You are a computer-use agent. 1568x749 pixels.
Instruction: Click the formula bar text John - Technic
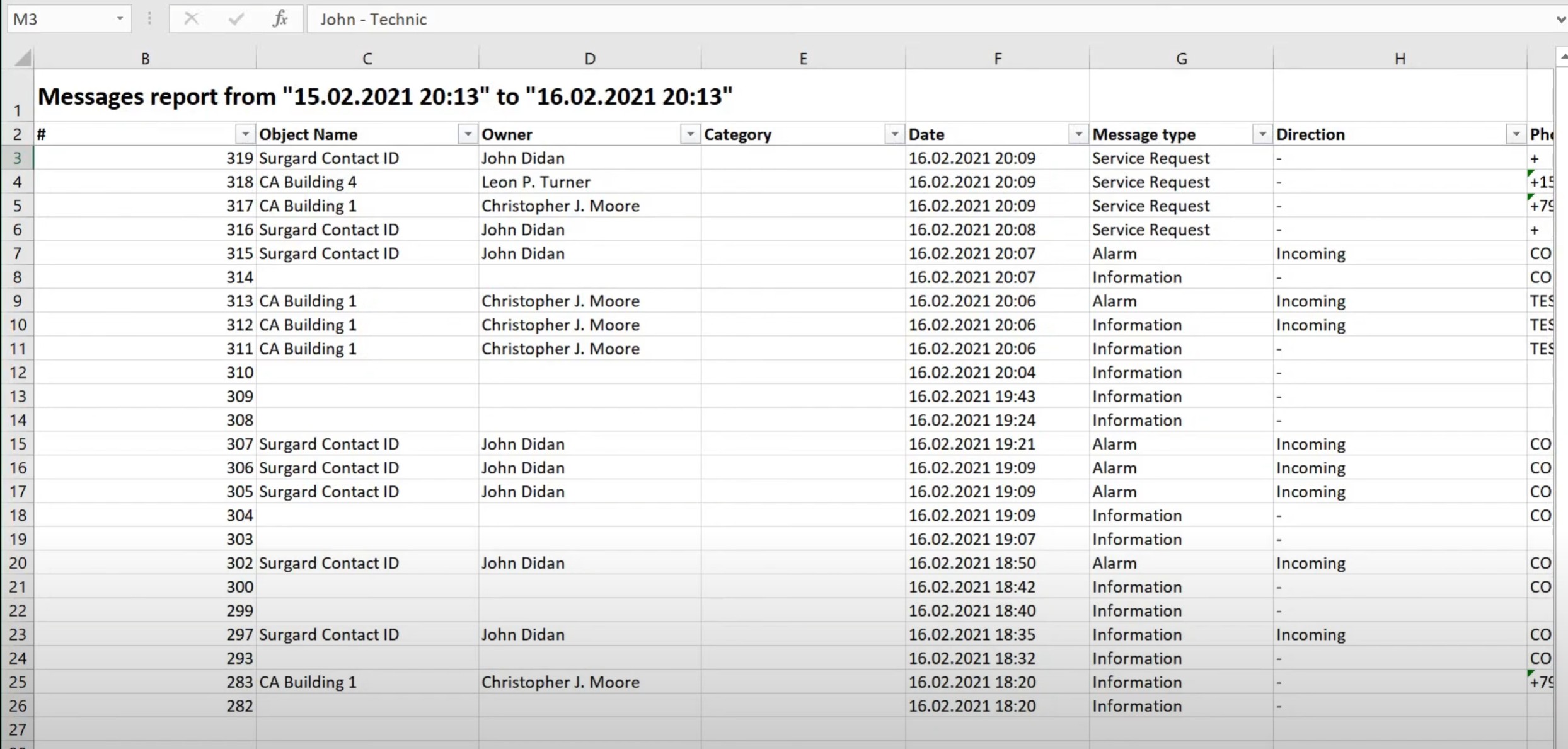pos(373,20)
